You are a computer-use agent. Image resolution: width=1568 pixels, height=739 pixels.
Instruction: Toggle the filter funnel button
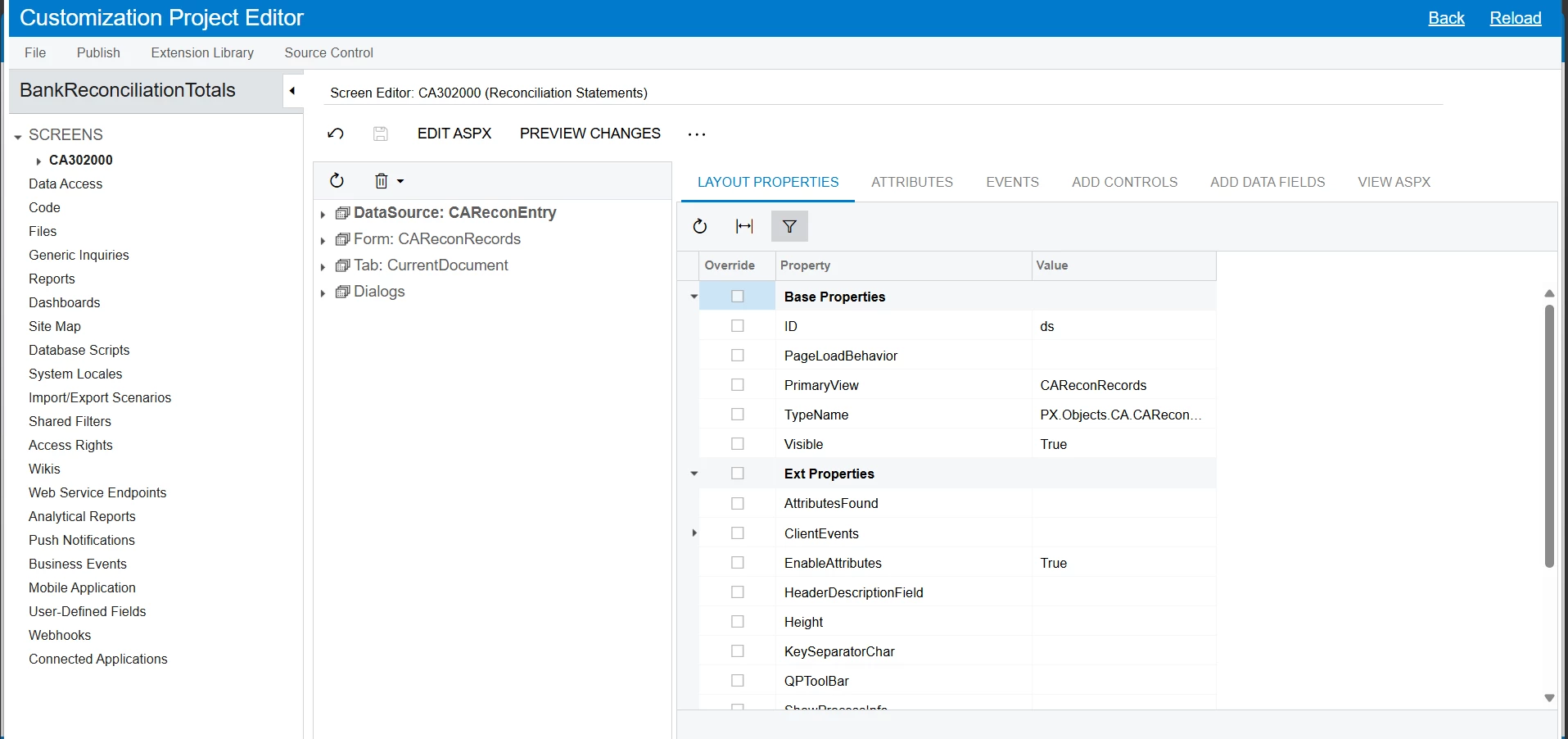click(x=789, y=226)
